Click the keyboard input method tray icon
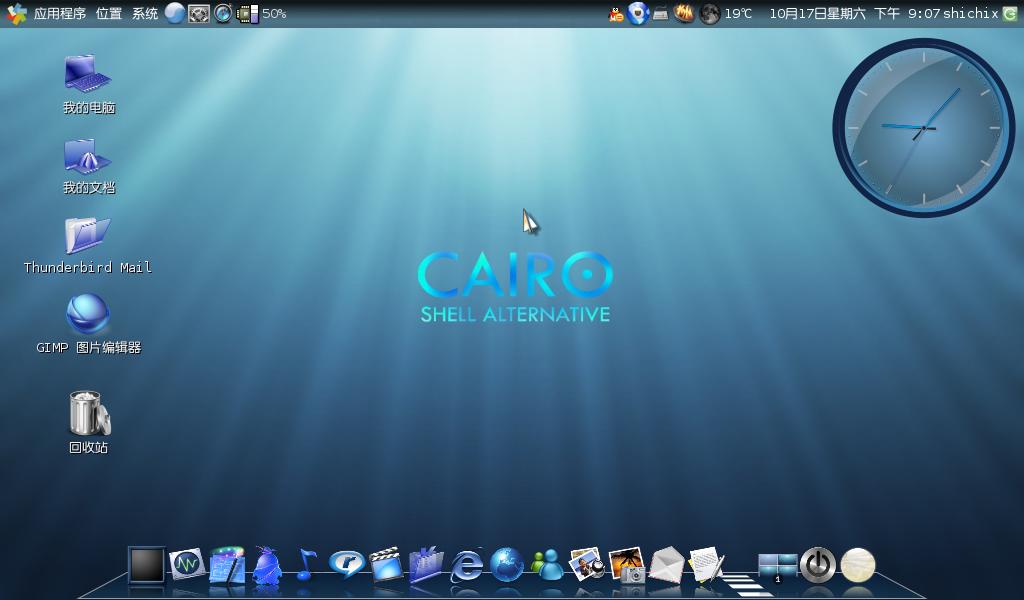This screenshot has height=600, width=1024. (660, 14)
